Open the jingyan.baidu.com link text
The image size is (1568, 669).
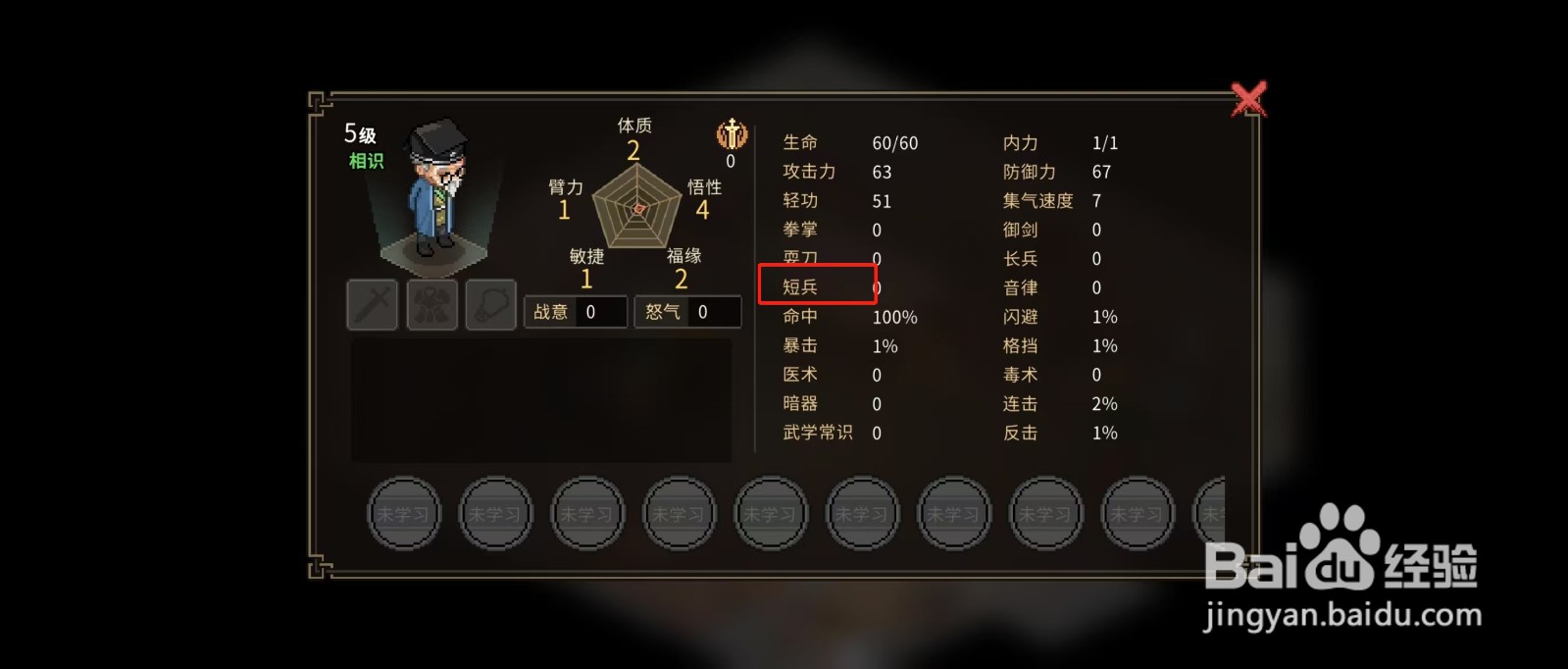click(x=1342, y=616)
